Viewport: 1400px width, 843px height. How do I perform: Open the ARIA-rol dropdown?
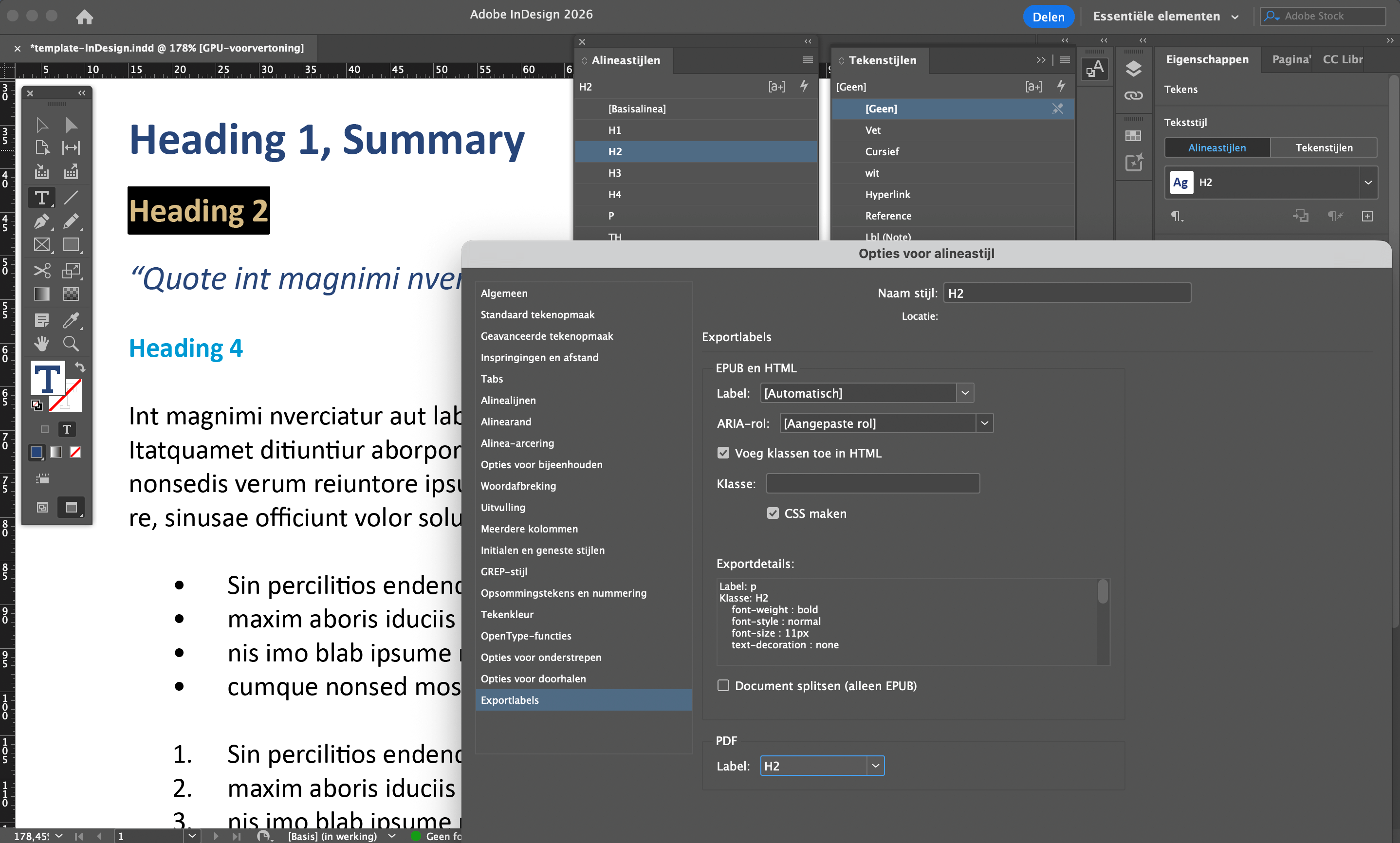[984, 423]
